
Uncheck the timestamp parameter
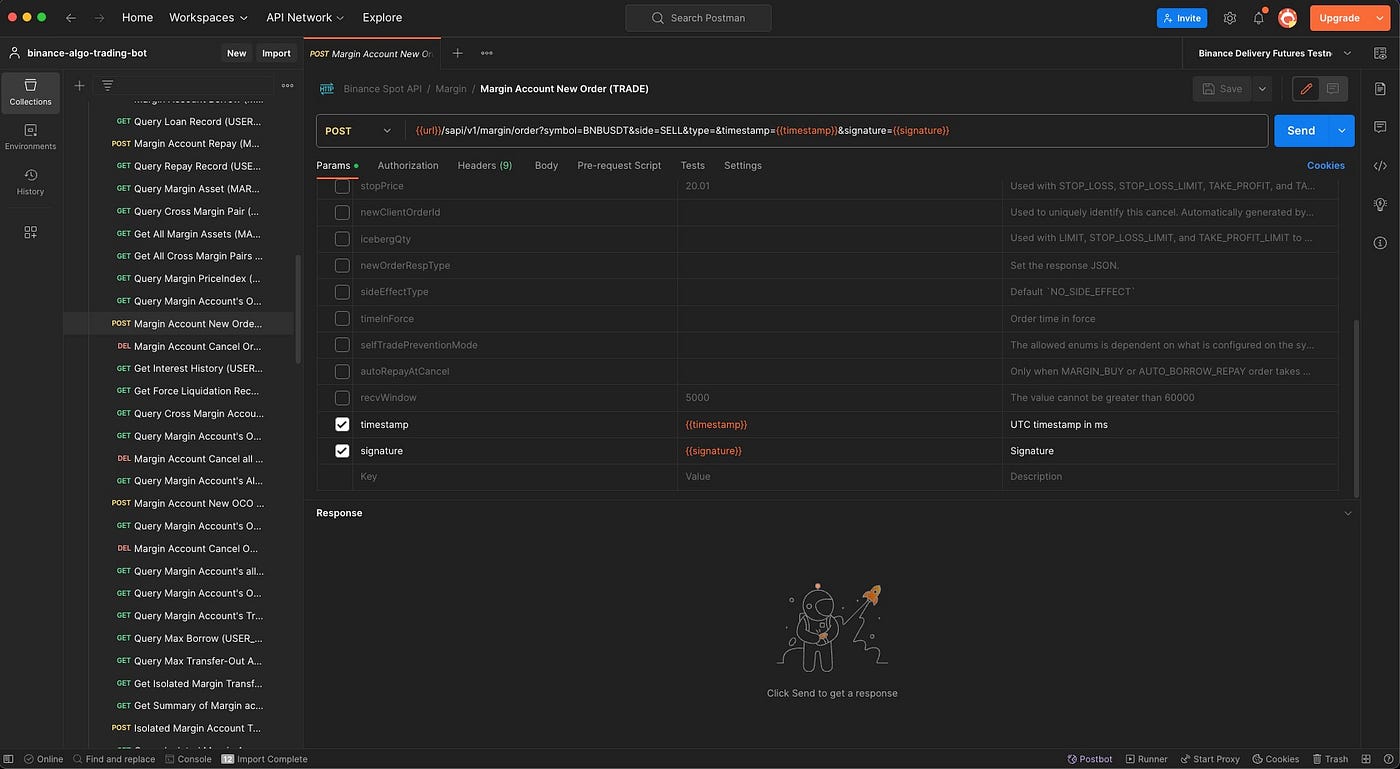(x=342, y=425)
